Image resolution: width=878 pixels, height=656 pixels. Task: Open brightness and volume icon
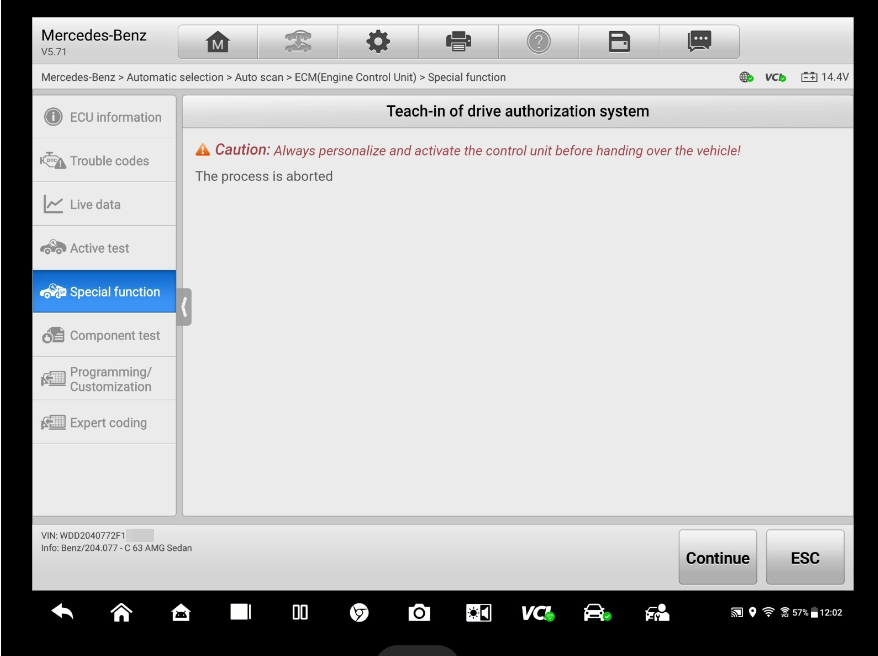coord(479,613)
